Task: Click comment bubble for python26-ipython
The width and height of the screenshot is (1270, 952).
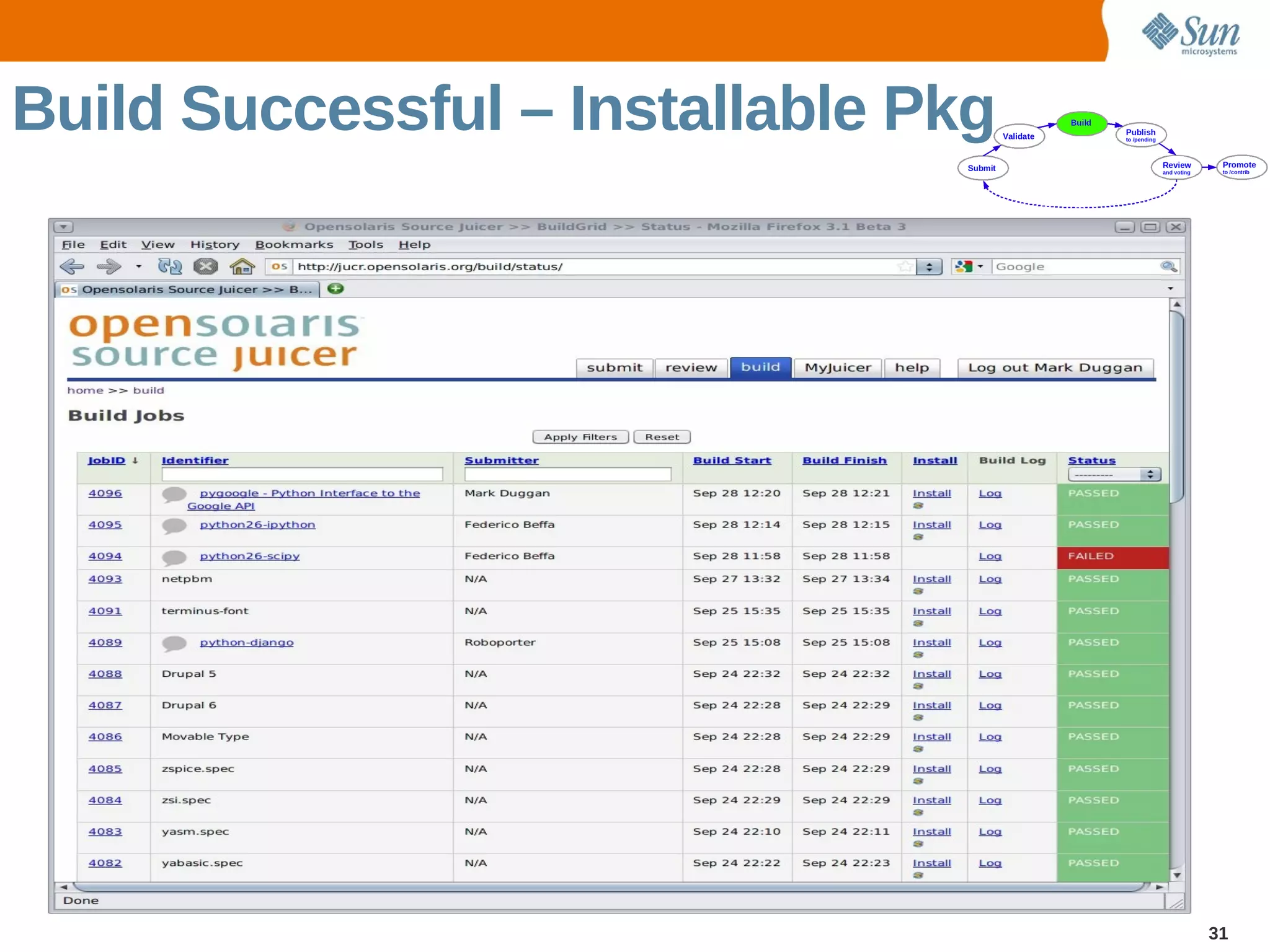Action: pos(174,526)
